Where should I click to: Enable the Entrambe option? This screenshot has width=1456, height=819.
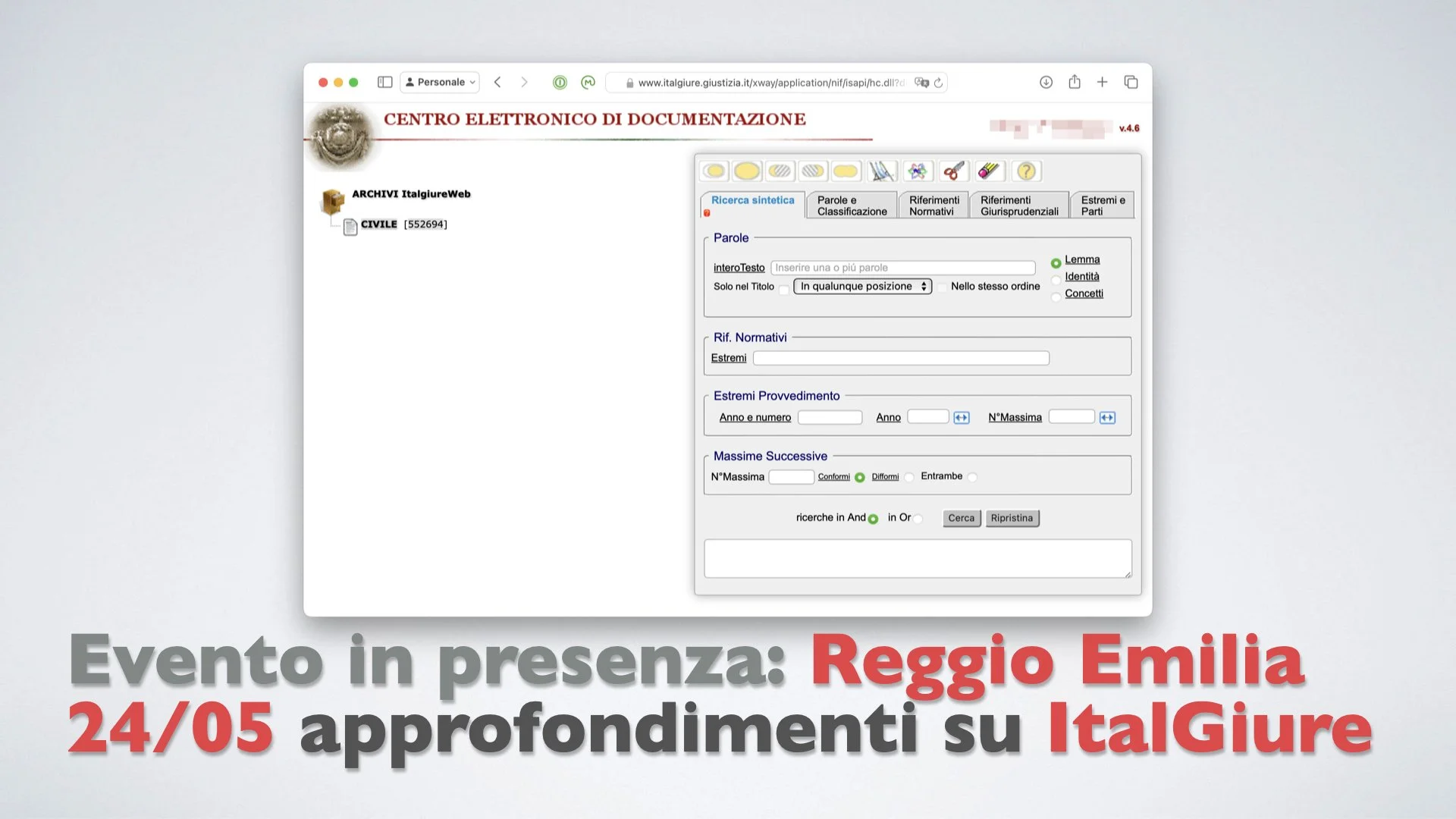click(x=971, y=477)
